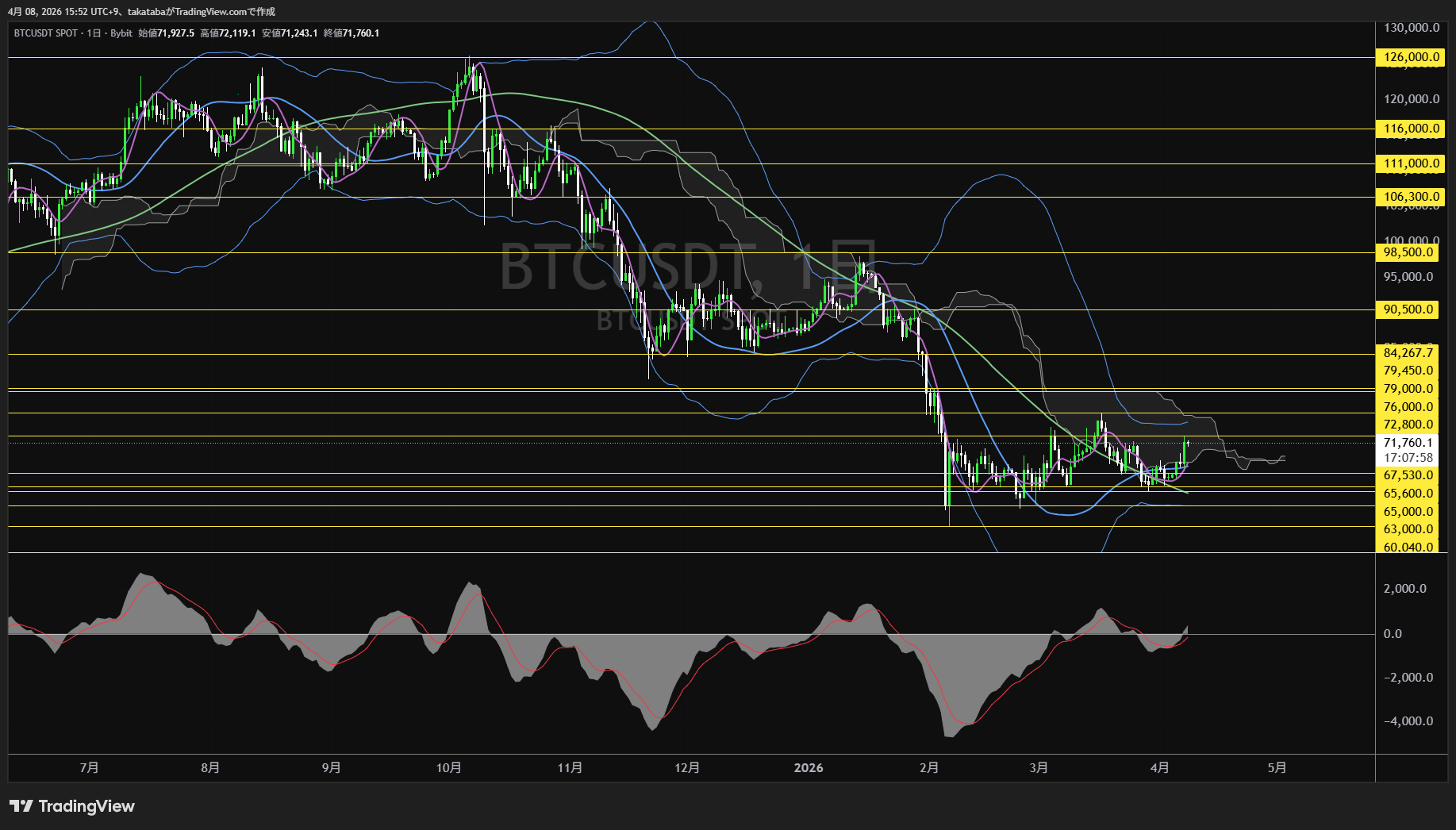Click the BTCUSDT SPOT symbol title
The width and height of the screenshot is (1456, 830).
pyautogui.click(x=45, y=33)
